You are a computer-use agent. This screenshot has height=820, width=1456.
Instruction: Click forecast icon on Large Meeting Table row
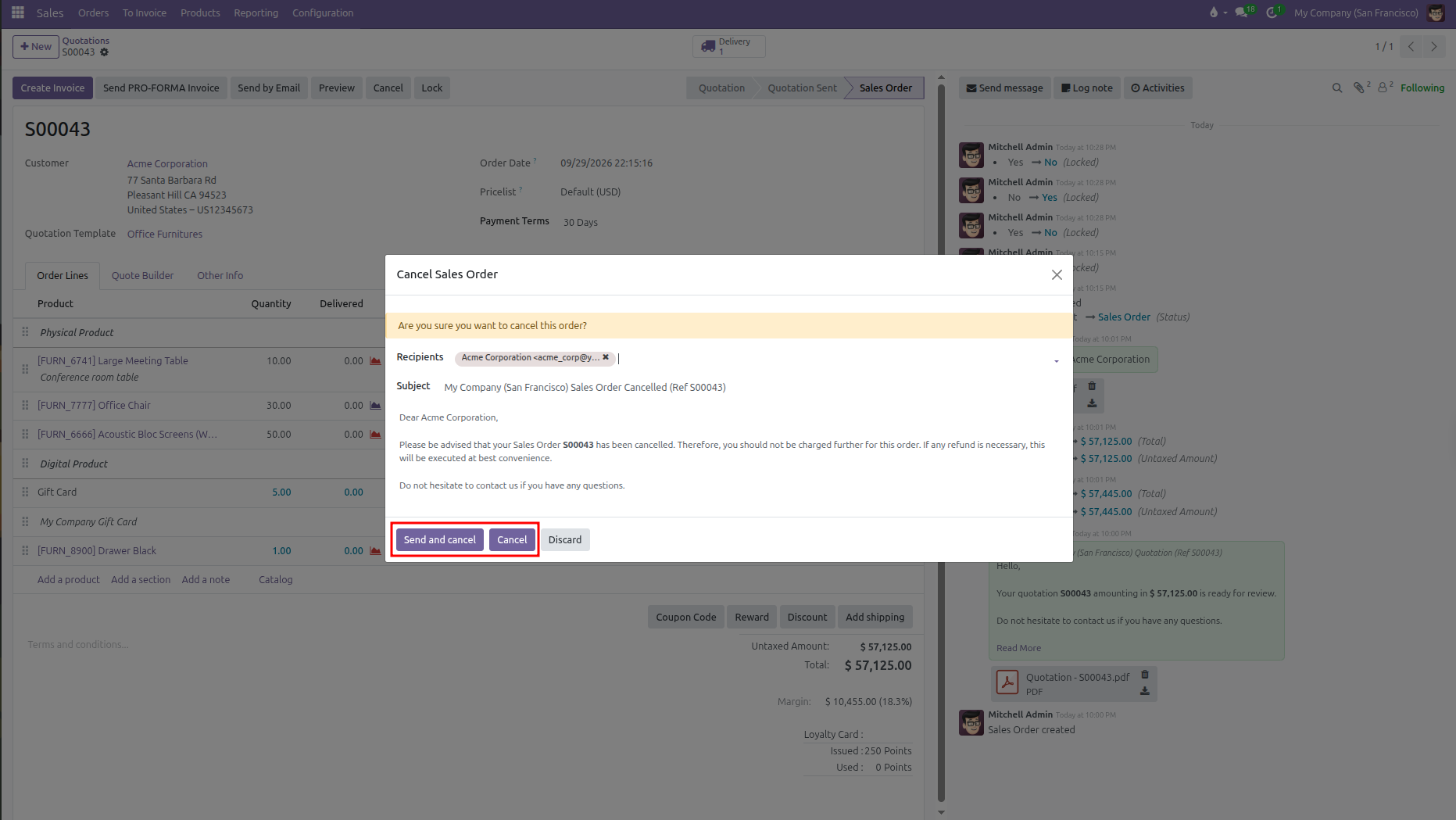[x=375, y=361]
